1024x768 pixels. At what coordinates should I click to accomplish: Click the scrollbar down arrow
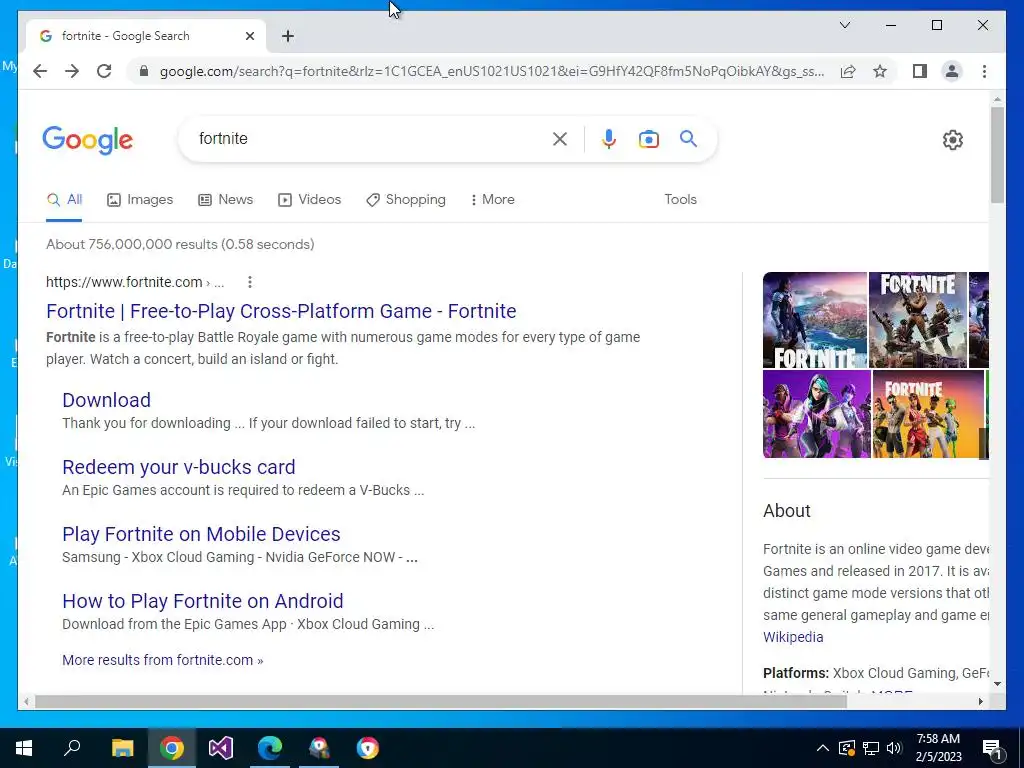click(x=997, y=684)
